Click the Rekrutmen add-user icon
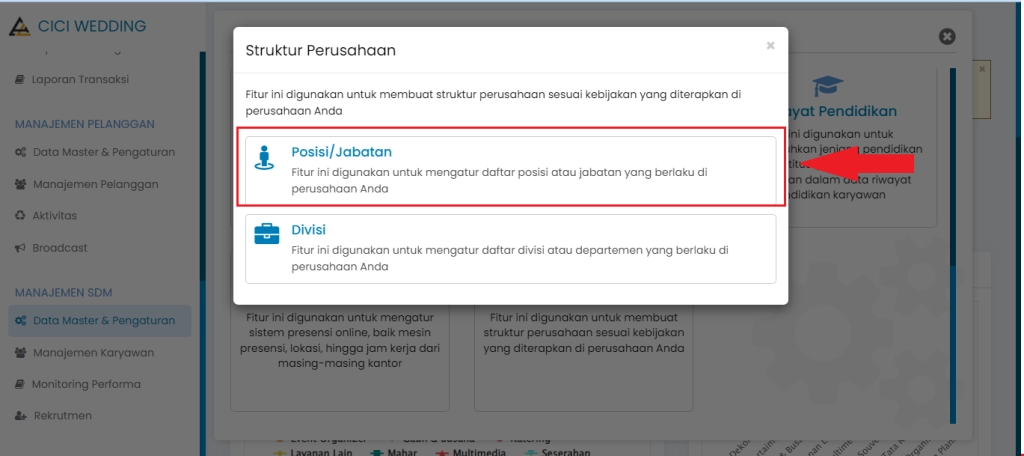Viewport: 1024px width, 456px height. pyautogui.click(x=20, y=416)
